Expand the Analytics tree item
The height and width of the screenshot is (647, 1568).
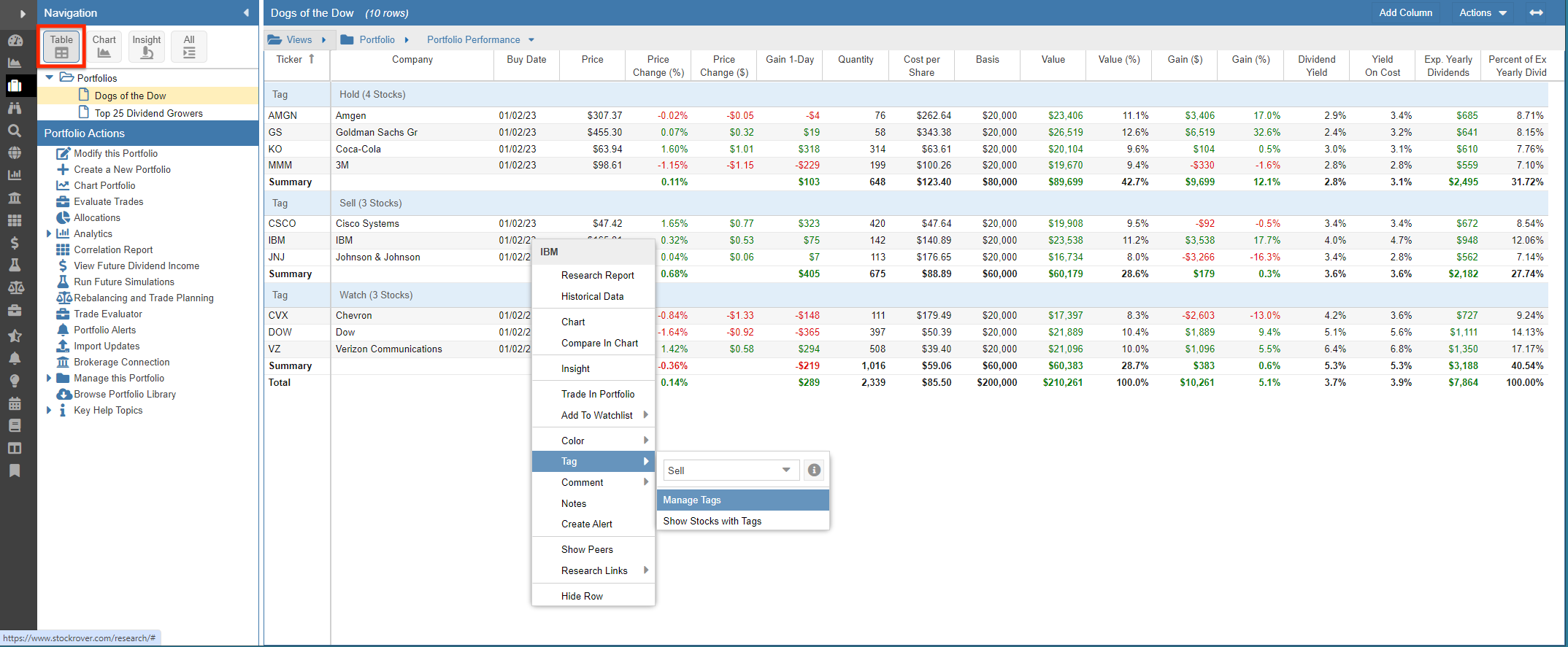point(49,233)
